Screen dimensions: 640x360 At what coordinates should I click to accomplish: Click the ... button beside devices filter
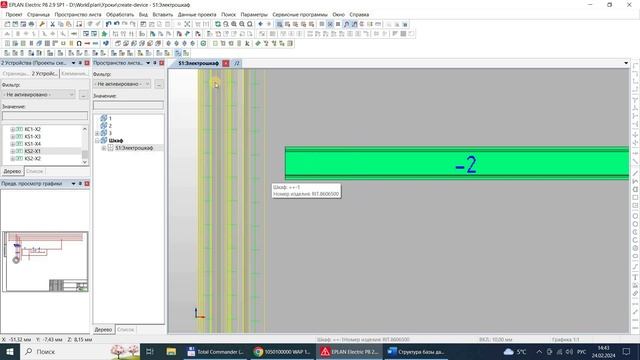click(x=83, y=95)
